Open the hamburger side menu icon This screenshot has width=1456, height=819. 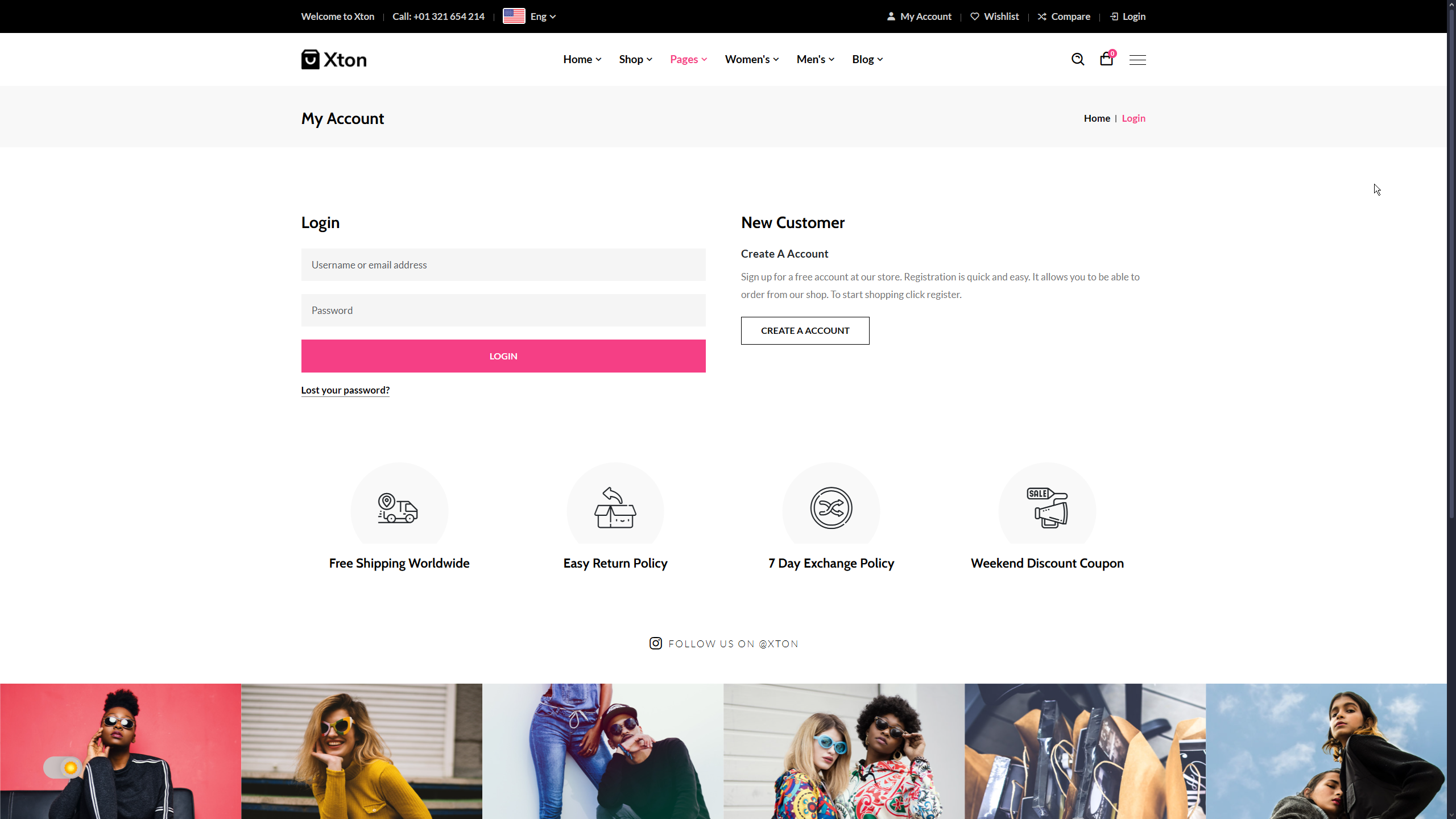coord(1137,60)
